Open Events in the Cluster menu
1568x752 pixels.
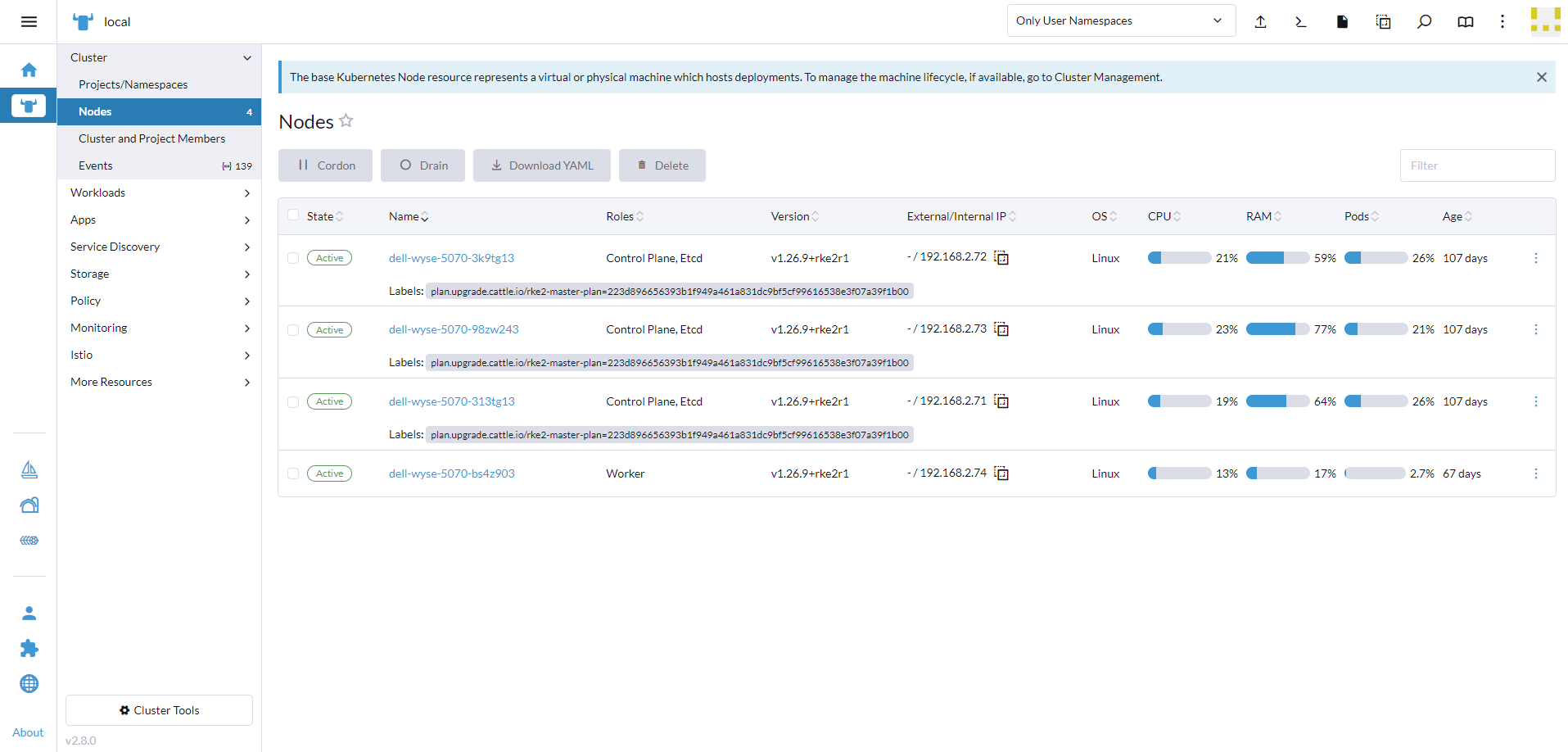coord(96,165)
